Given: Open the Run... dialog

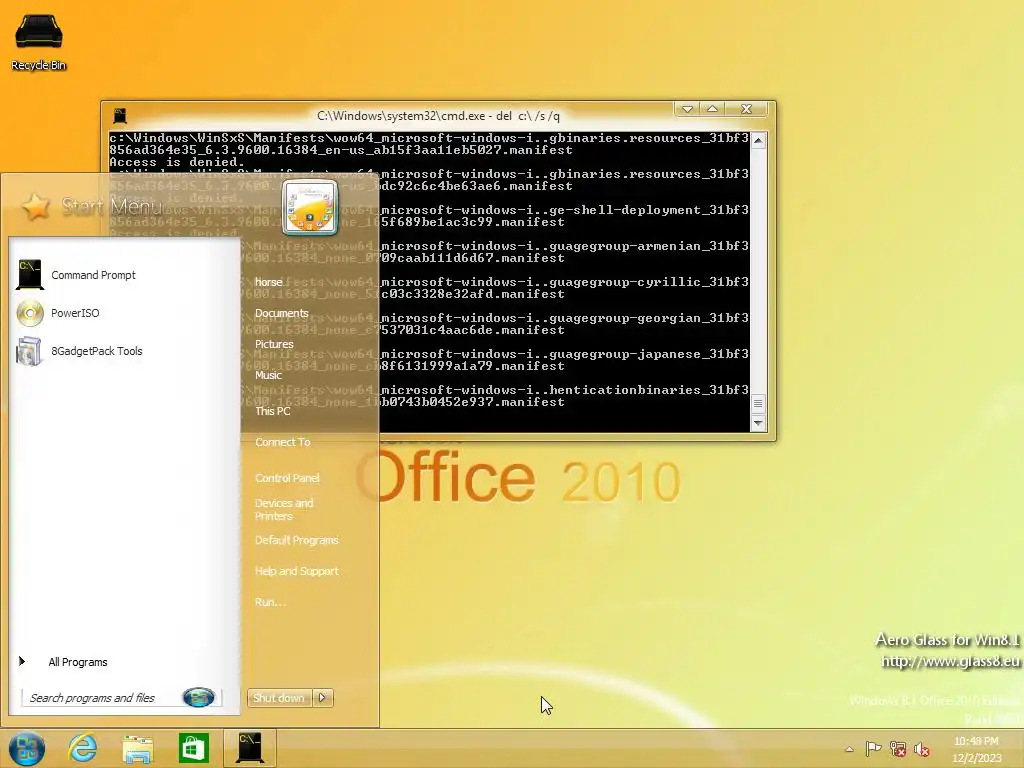Looking at the screenshot, I should click(270, 602).
